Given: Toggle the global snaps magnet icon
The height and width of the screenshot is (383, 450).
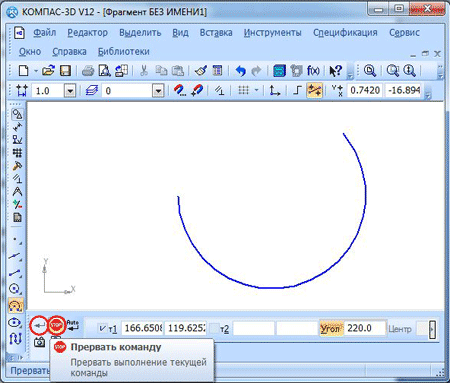Looking at the screenshot, I should [180, 90].
